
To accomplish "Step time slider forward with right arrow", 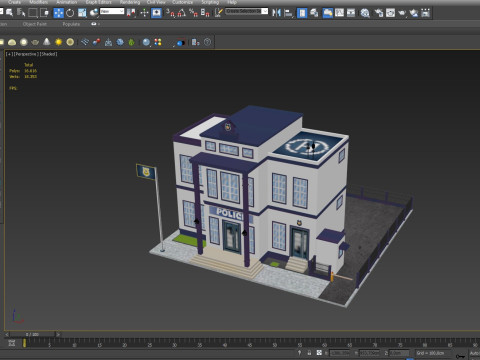I will [58, 334].
